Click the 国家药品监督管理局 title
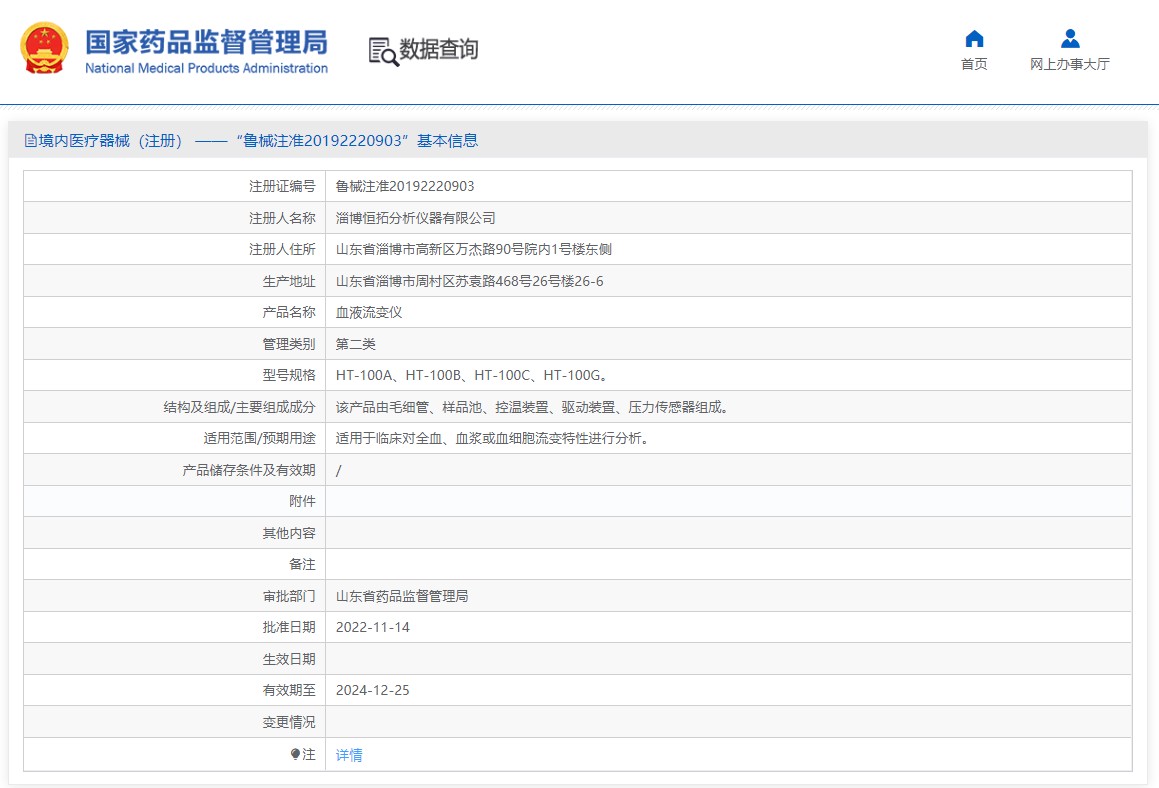 [x=206, y=42]
